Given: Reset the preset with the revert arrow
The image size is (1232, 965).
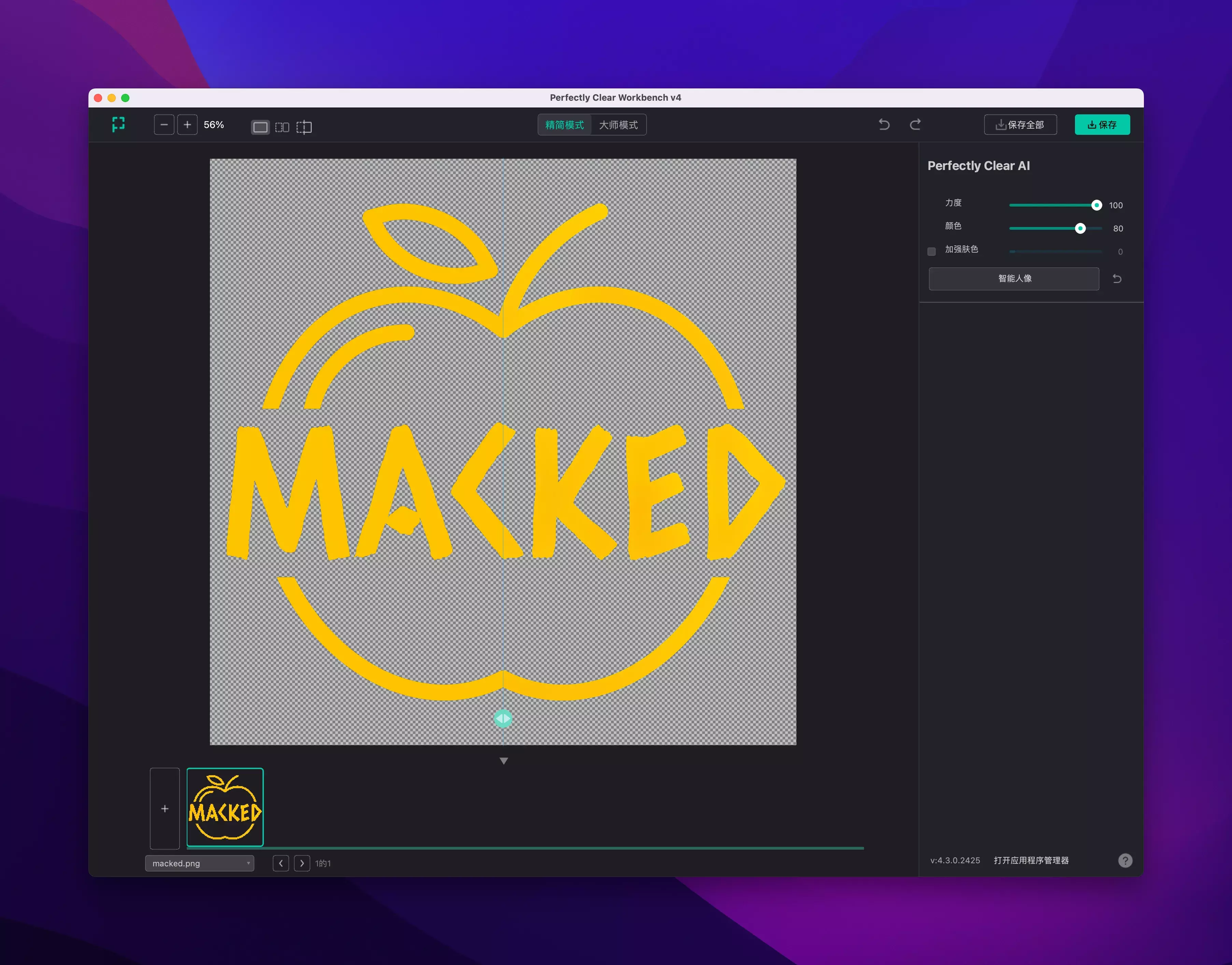Looking at the screenshot, I should pyautogui.click(x=1117, y=279).
